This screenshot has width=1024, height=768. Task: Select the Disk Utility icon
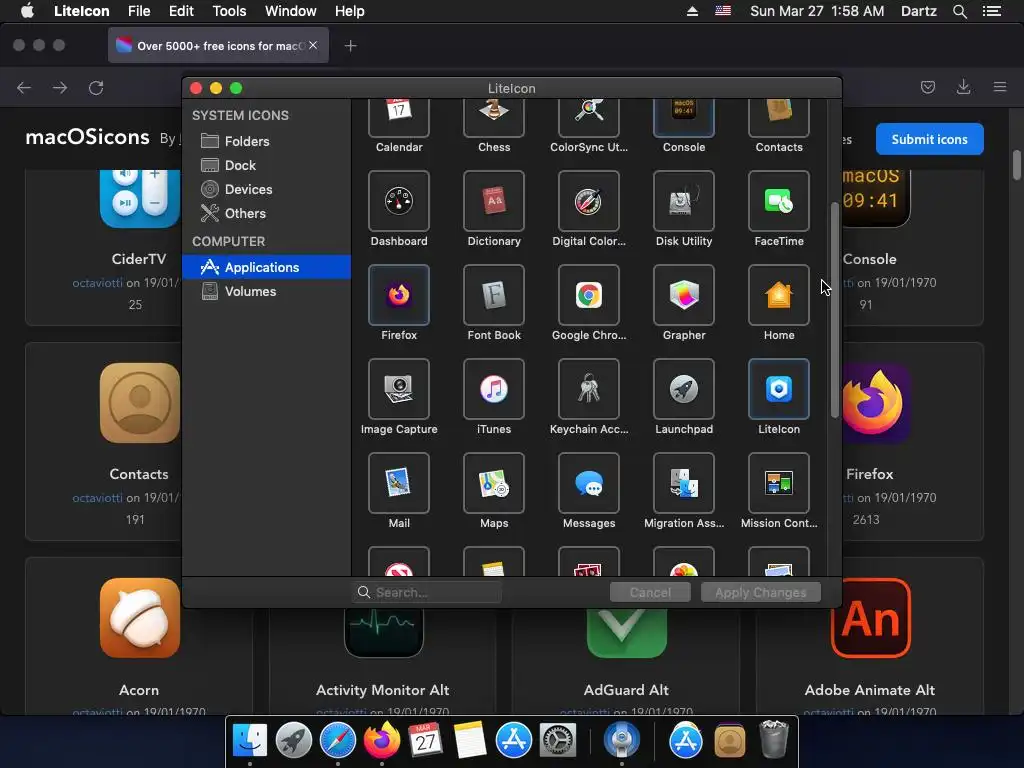click(684, 201)
